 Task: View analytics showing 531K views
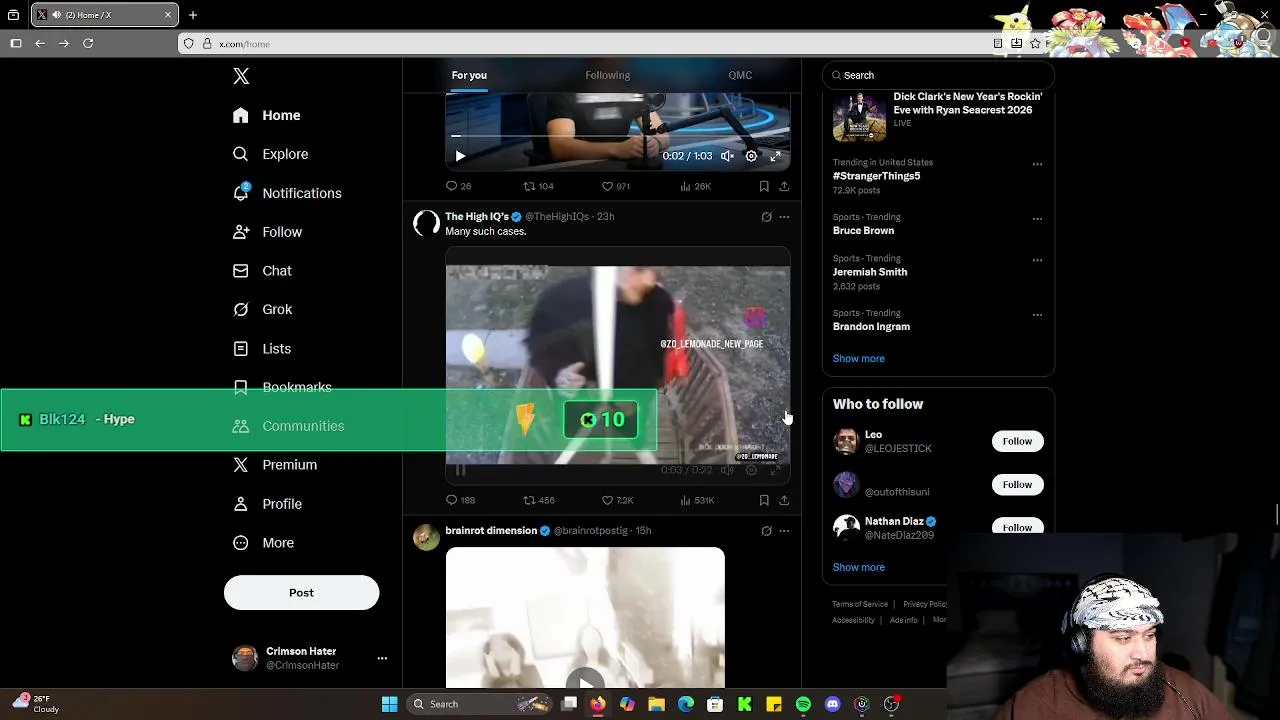point(697,500)
